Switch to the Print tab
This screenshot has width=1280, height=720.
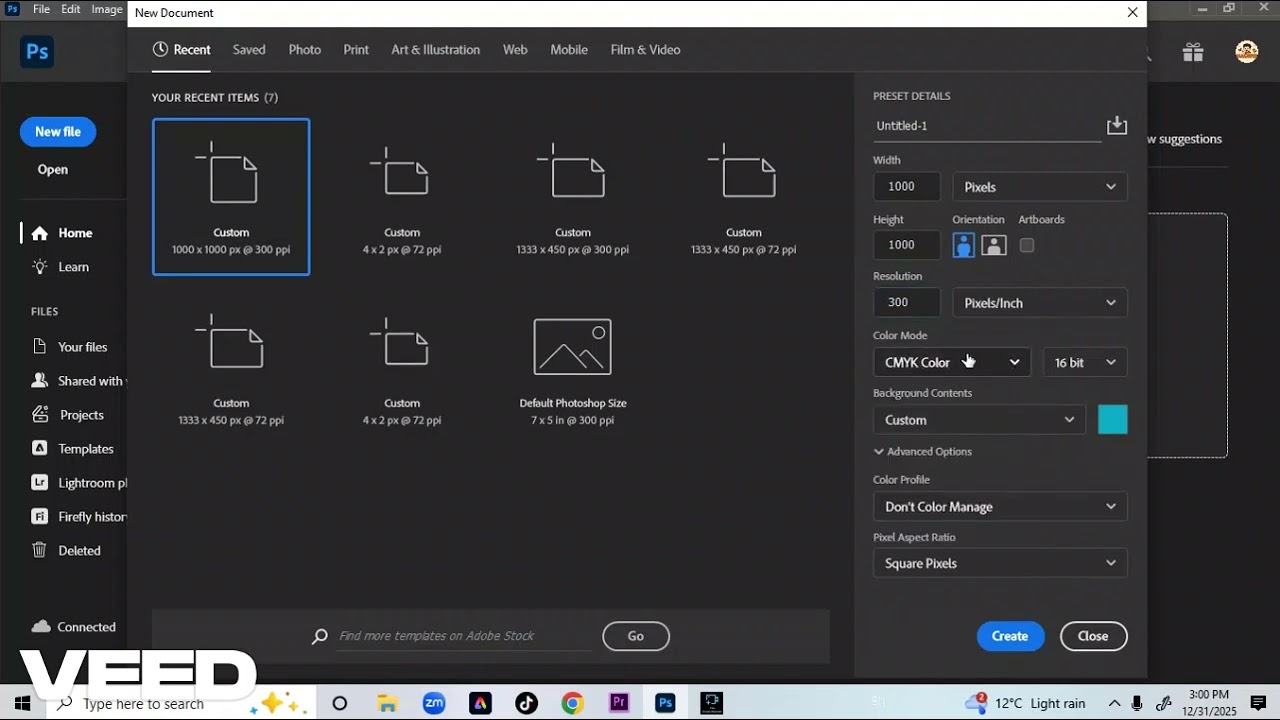tap(356, 50)
